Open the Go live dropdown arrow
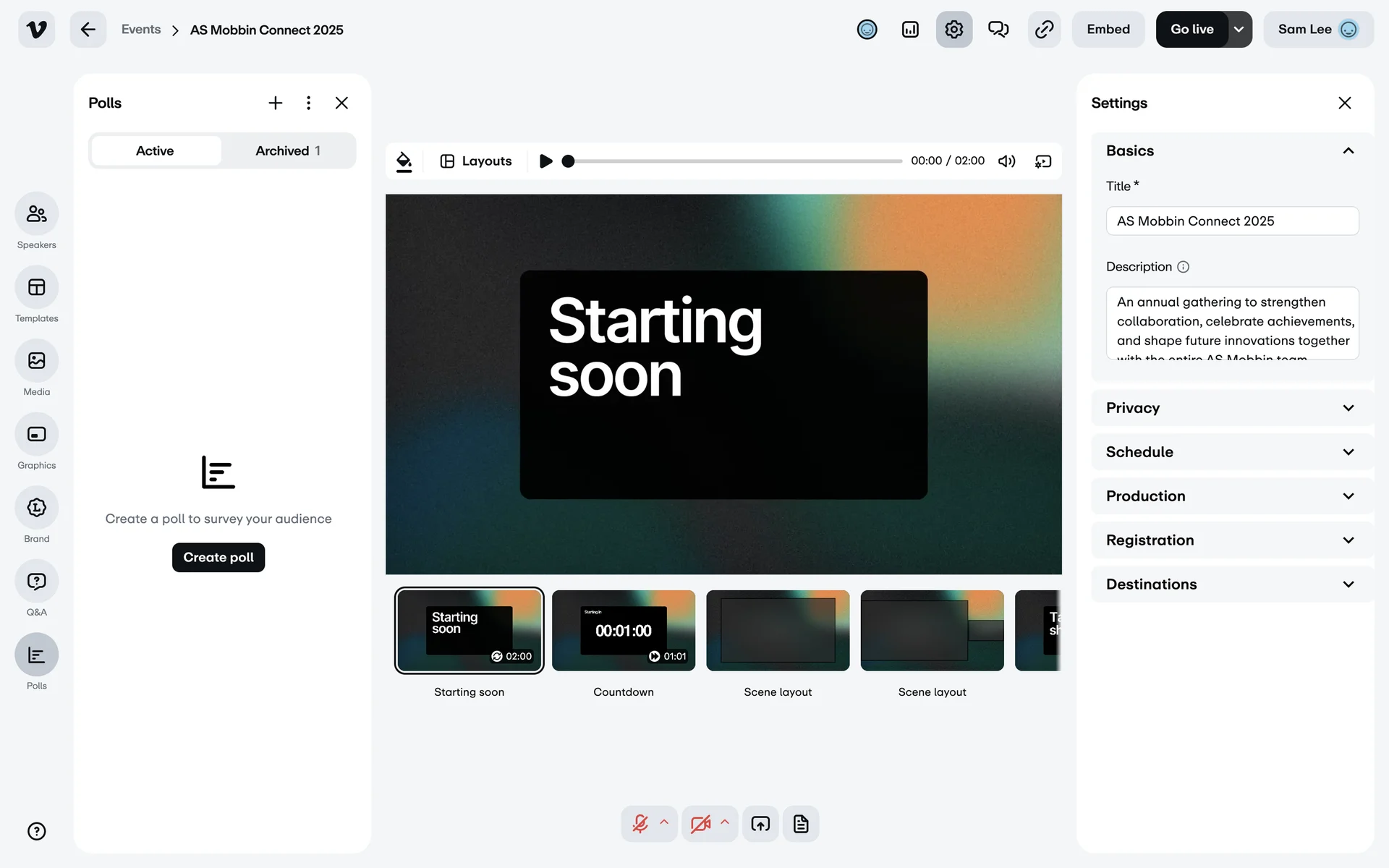Viewport: 1389px width, 868px height. click(1239, 30)
